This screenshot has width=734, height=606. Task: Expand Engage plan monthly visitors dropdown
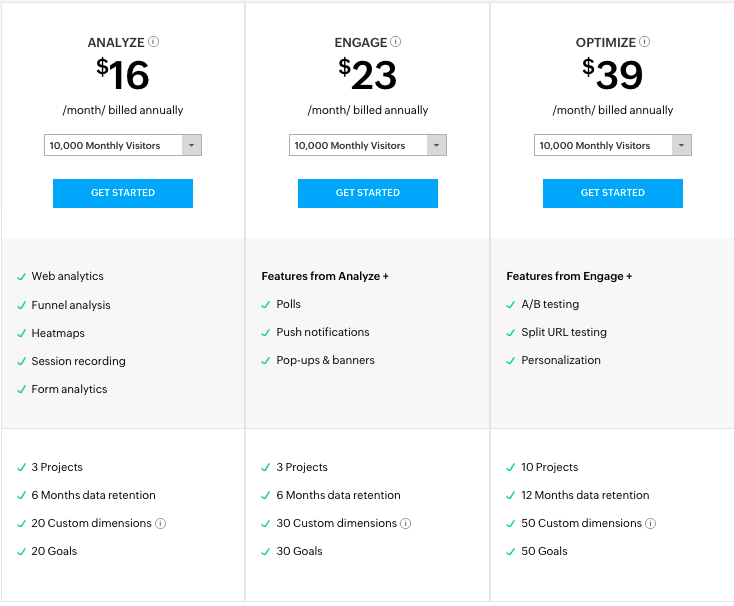pos(368,146)
